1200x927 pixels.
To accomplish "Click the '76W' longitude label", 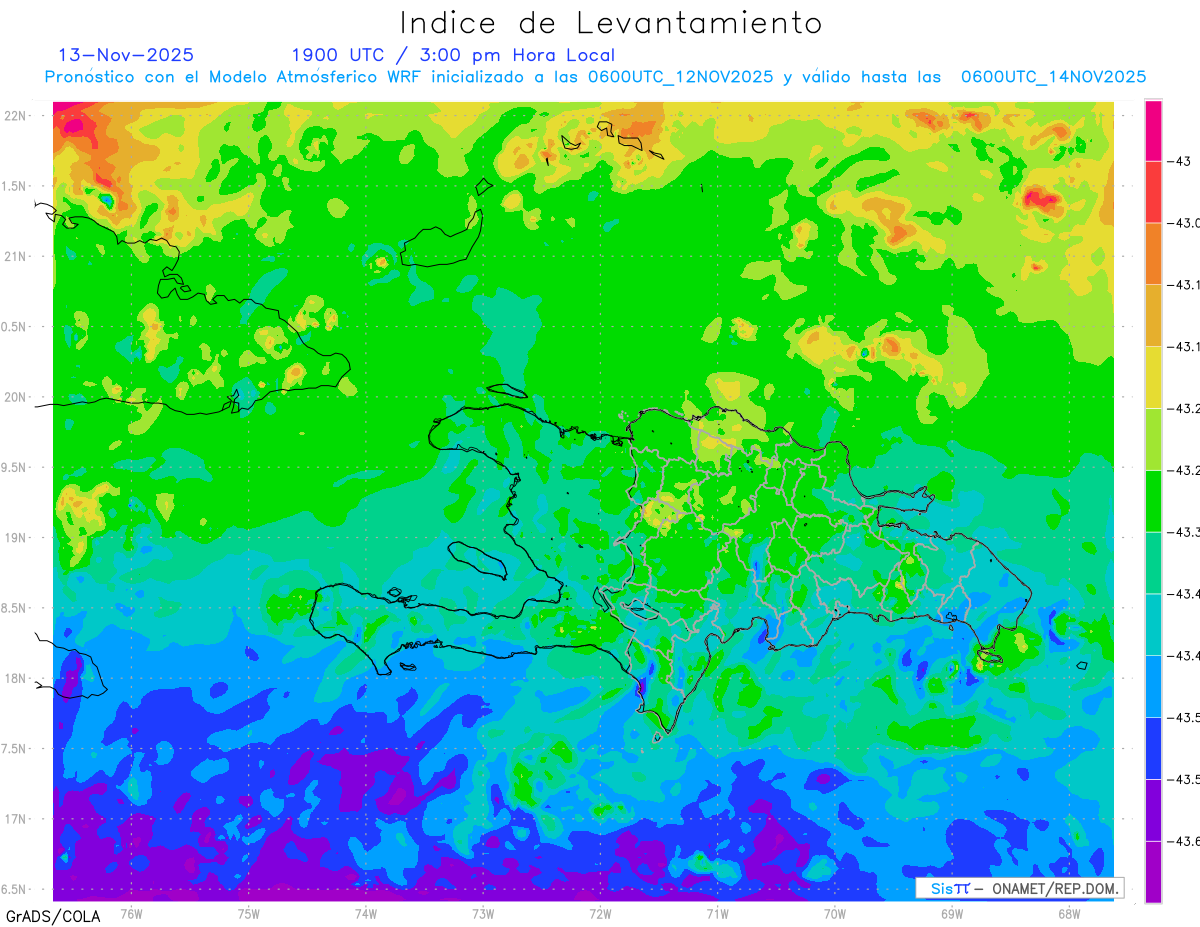I will pyautogui.click(x=131, y=913).
